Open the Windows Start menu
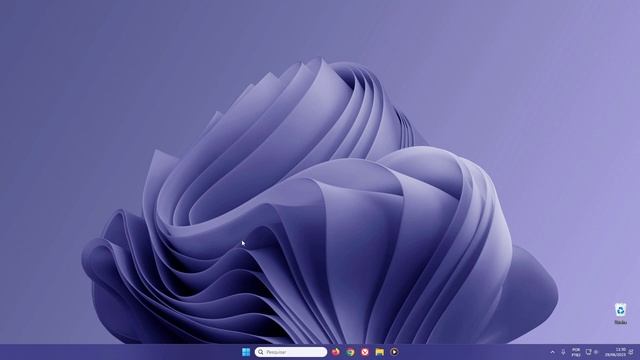The width and height of the screenshot is (640, 360). point(246,352)
